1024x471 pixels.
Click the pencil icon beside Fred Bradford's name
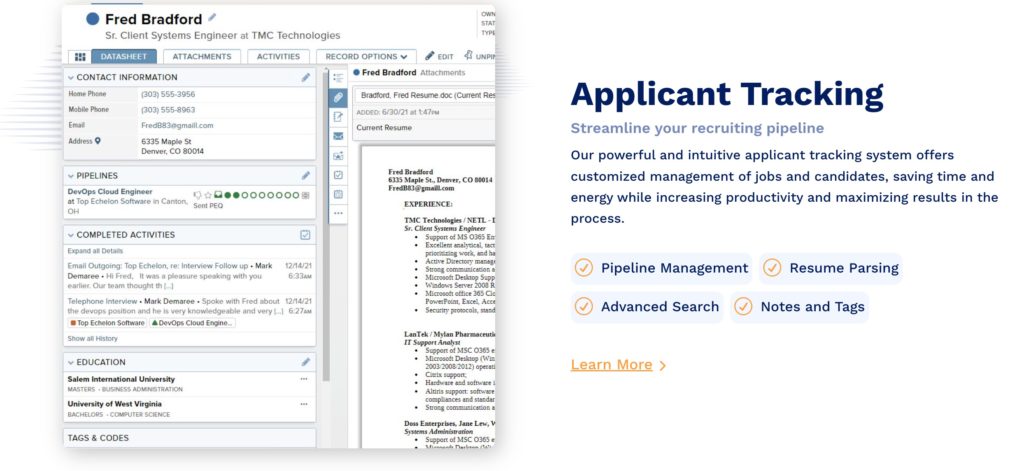coord(212,18)
